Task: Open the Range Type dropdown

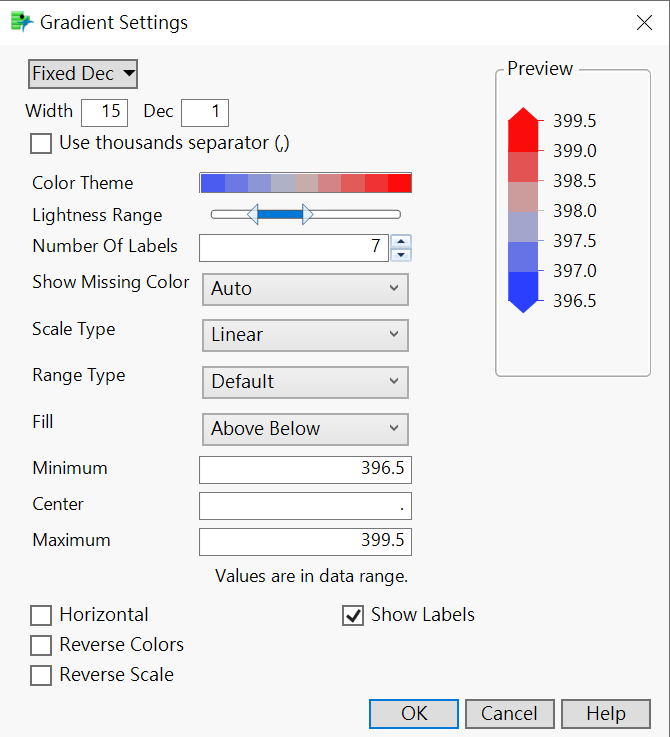Action: point(305,382)
